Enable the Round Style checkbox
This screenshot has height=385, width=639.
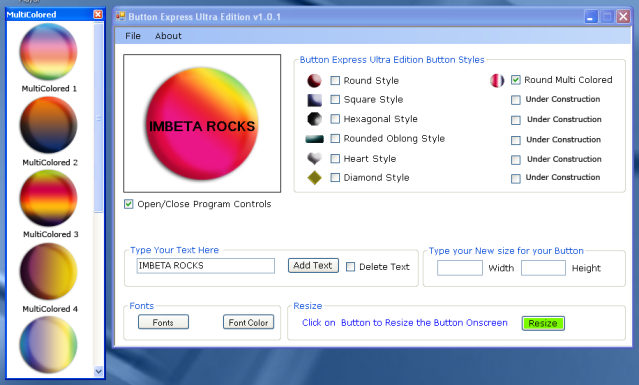(x=335, y=81)
